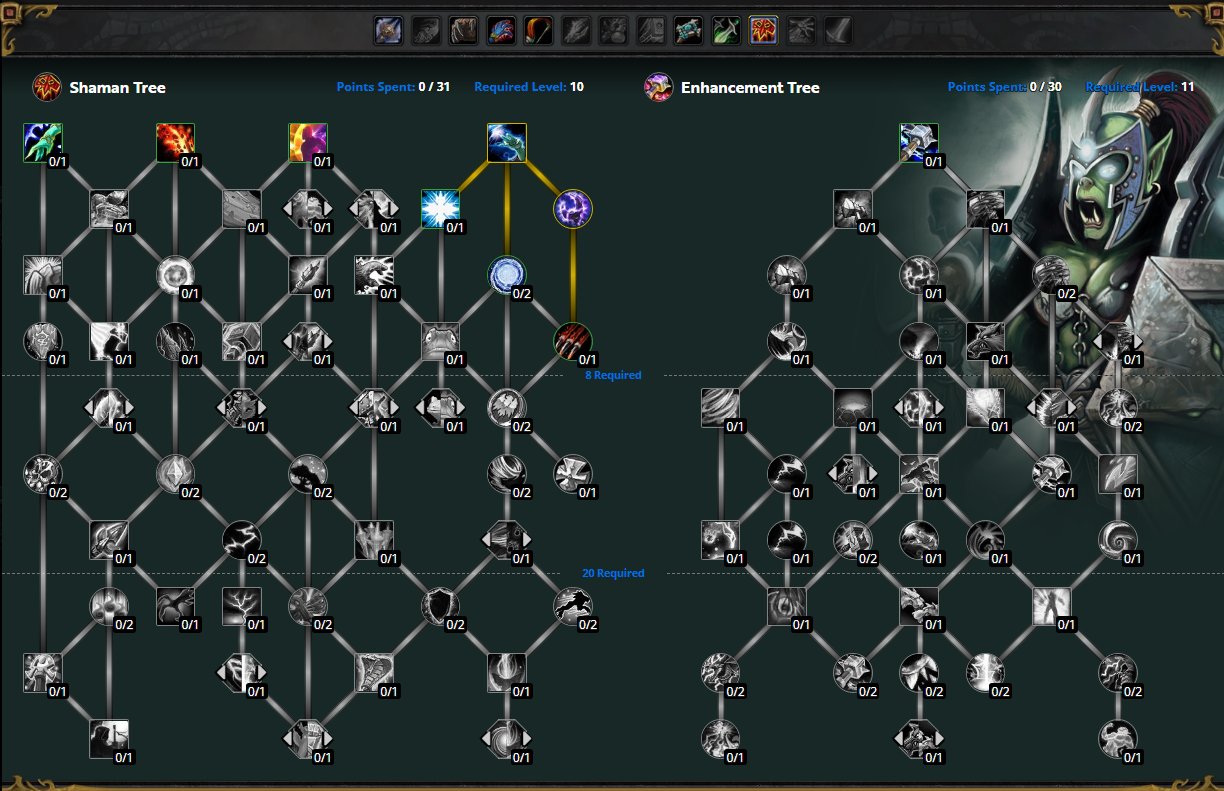The width and height of the screenshot is (1224, 791).
Task: Click the Enhancement Tree heading
Action: pyautogui.click(x=750, y=88)
